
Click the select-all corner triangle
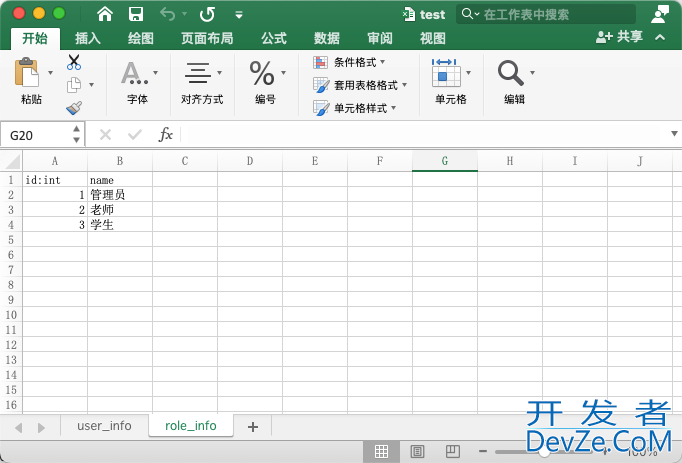pos(12,161)
